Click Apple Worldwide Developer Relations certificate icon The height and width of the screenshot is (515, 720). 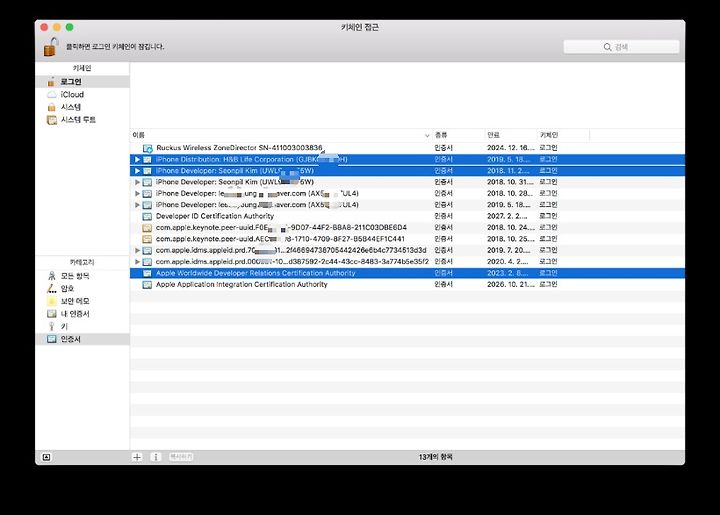tap(147, 273)
